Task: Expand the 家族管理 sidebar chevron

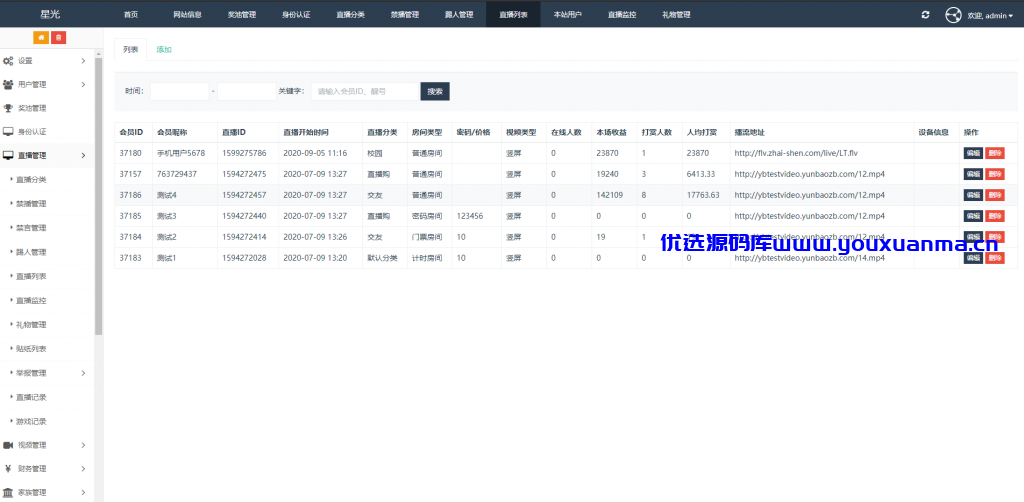Action: click(x=83, y=492)
